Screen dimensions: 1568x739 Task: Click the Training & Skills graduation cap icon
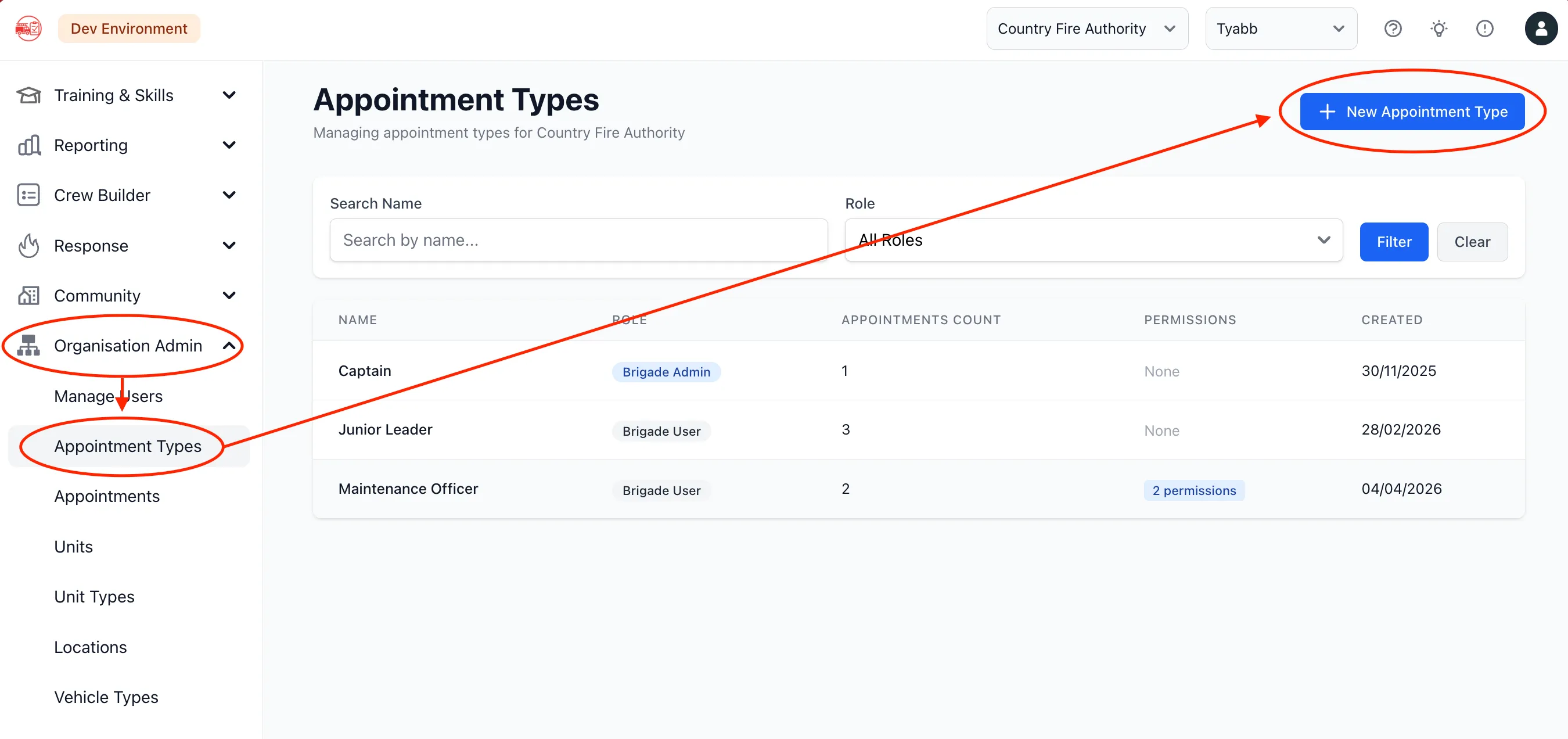tap(28, 96)
